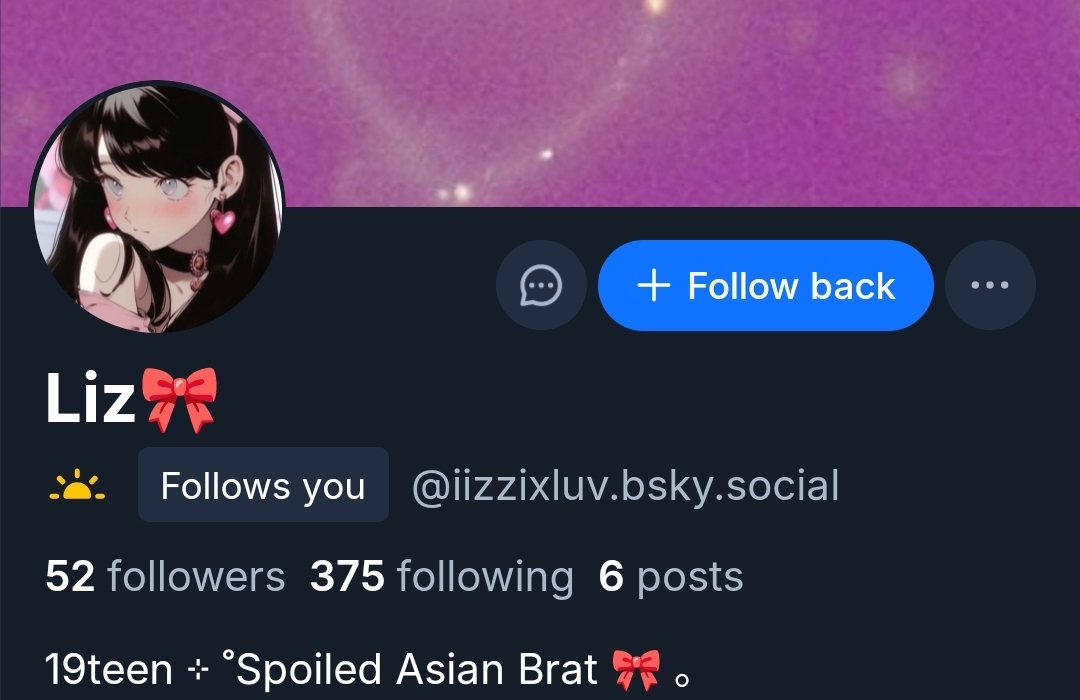The image size is (1080, 700).
Task: Click the Spoiled Asian Brat bio text
Action: tap(417, 670)
